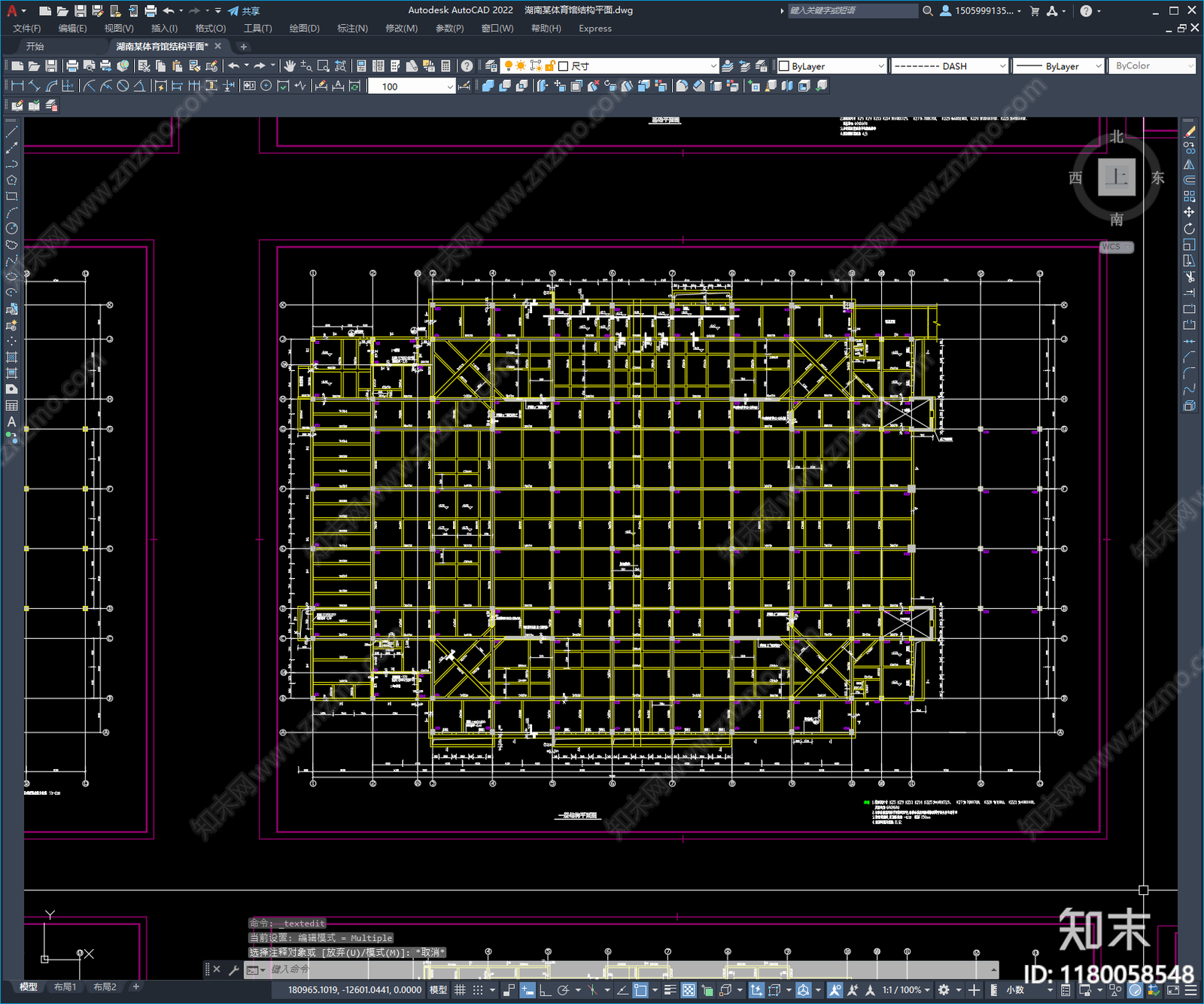Select the Aligned dimension tool

pos(35,86)
